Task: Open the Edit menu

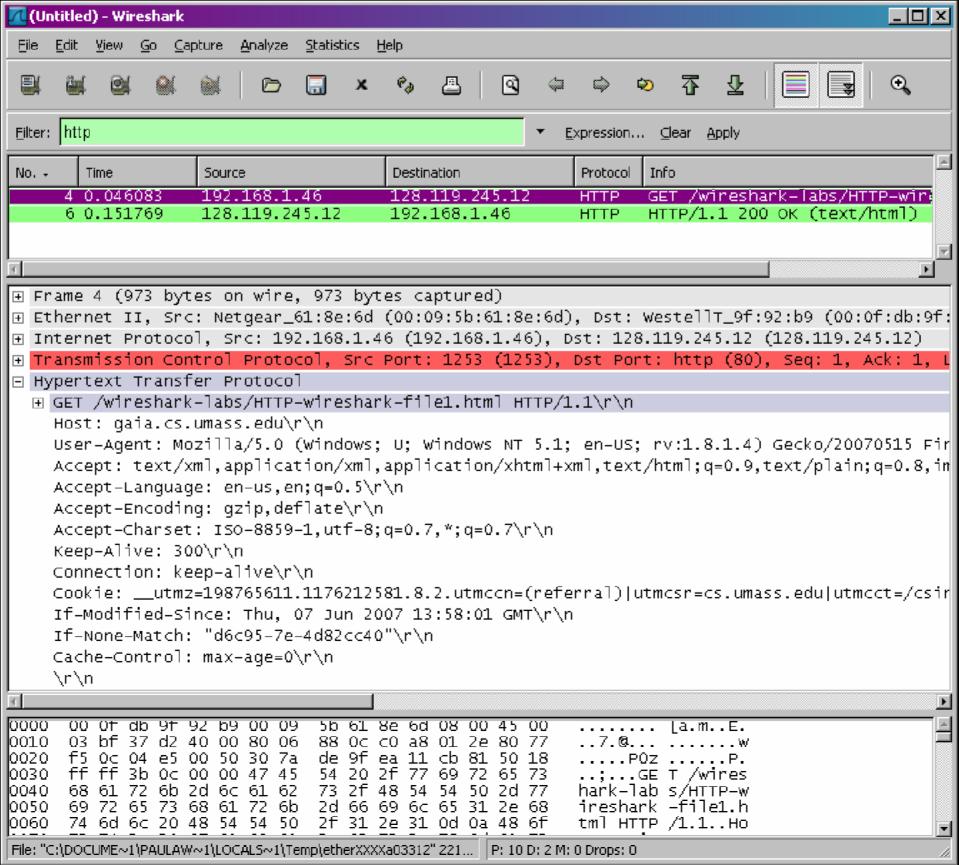Action: pos(66,45)
